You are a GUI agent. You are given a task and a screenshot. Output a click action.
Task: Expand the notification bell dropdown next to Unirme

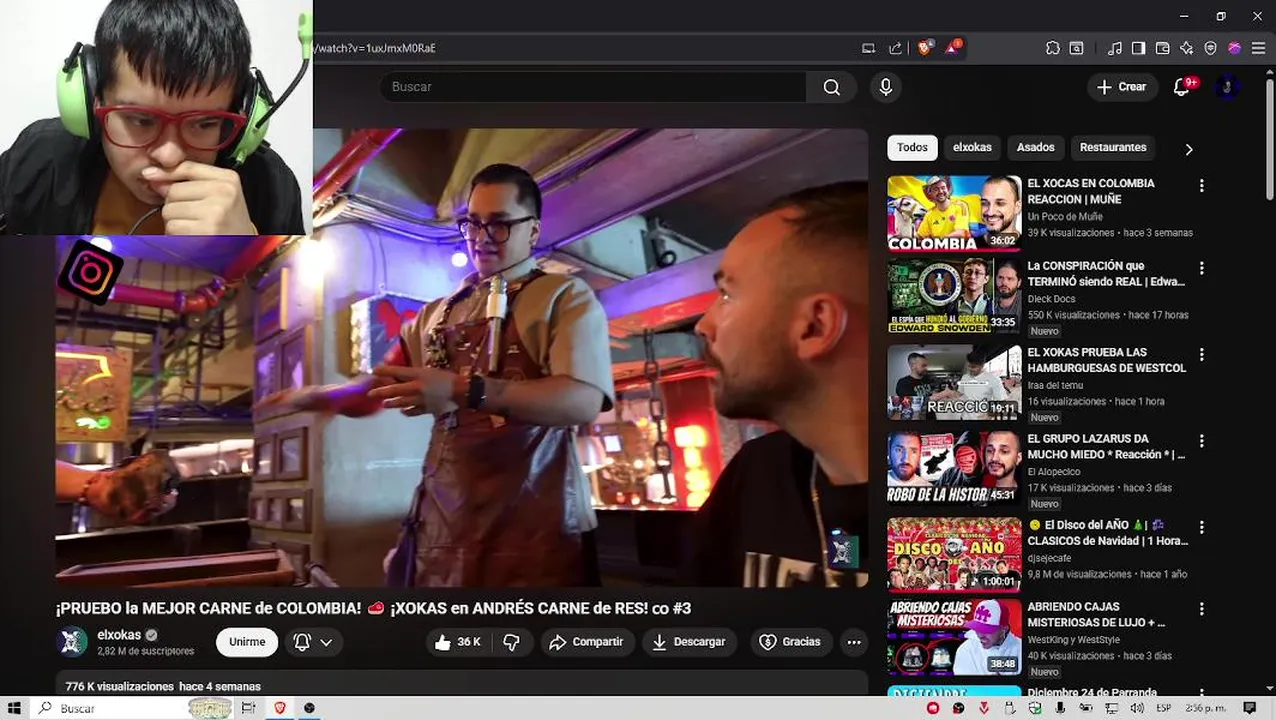[x=312, y=642]
